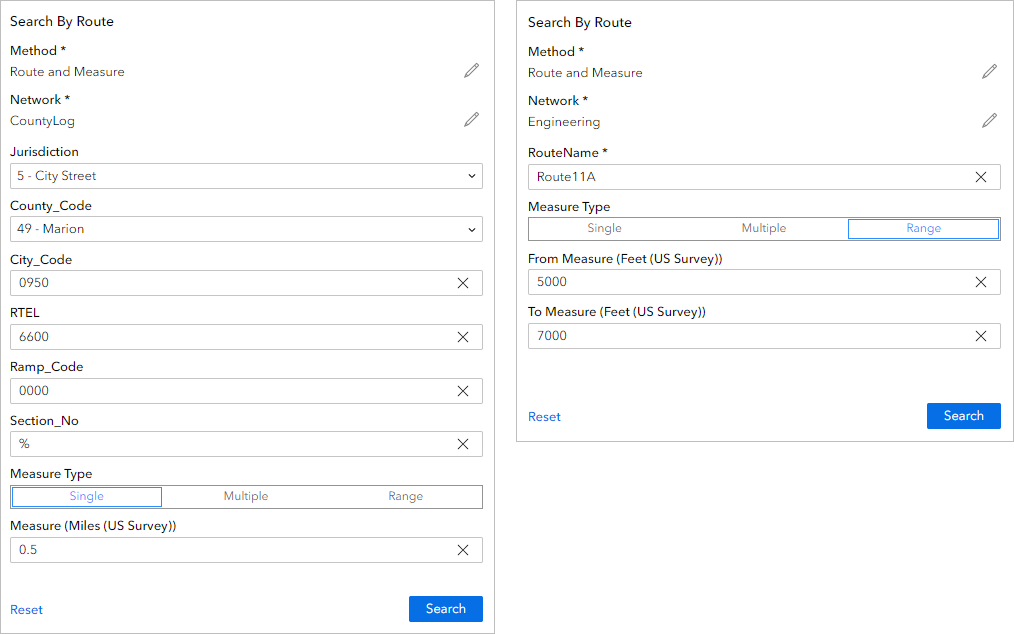Image resolution: width=1014 pixels, height=634 pixels.
Task: Click the Search button in the right panel
Action: coord(963,415)
